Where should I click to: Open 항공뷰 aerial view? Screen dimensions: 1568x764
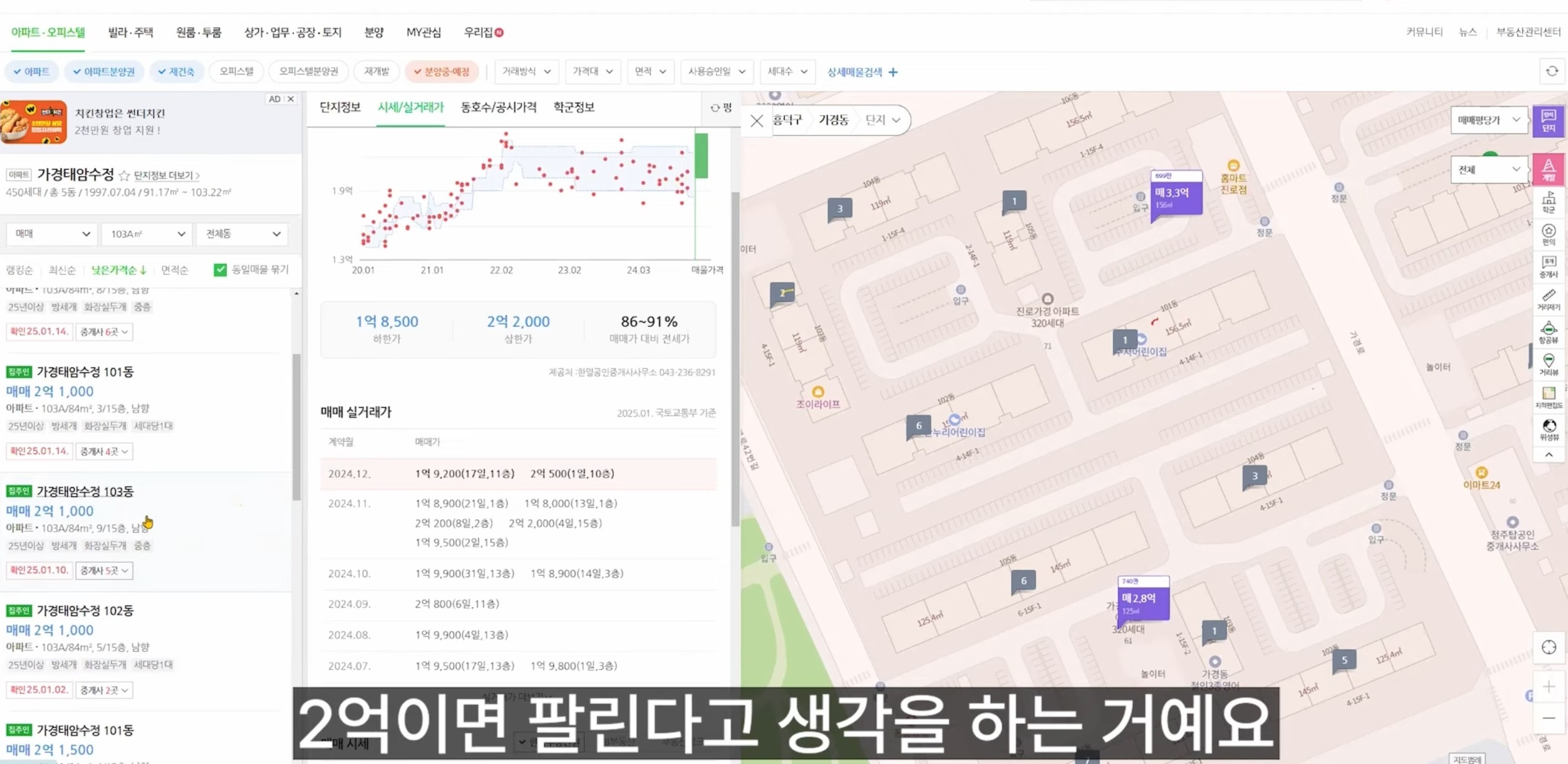tap(1548, 332)
